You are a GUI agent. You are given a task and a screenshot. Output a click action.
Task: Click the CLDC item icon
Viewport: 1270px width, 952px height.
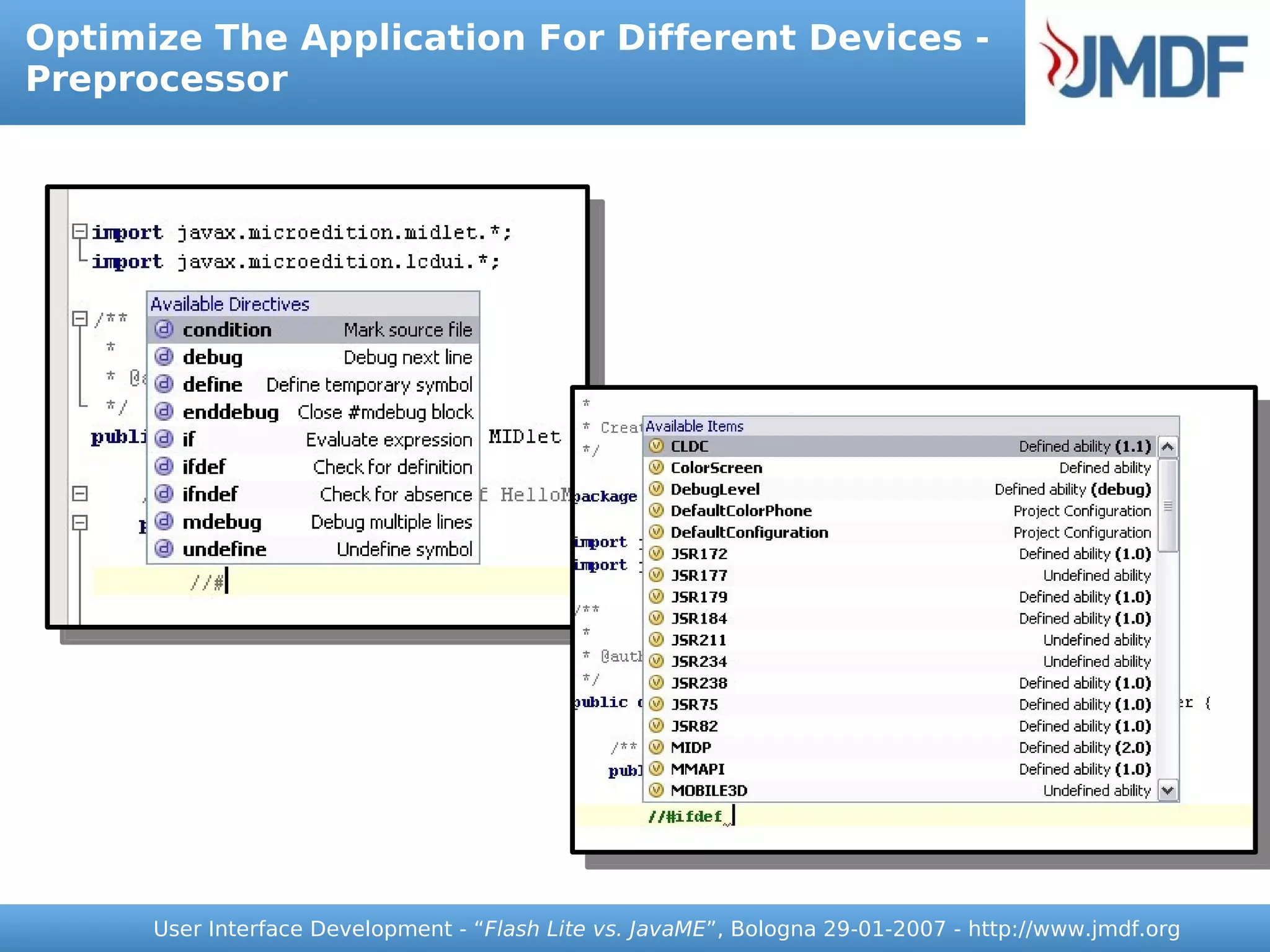coord(656,446)
